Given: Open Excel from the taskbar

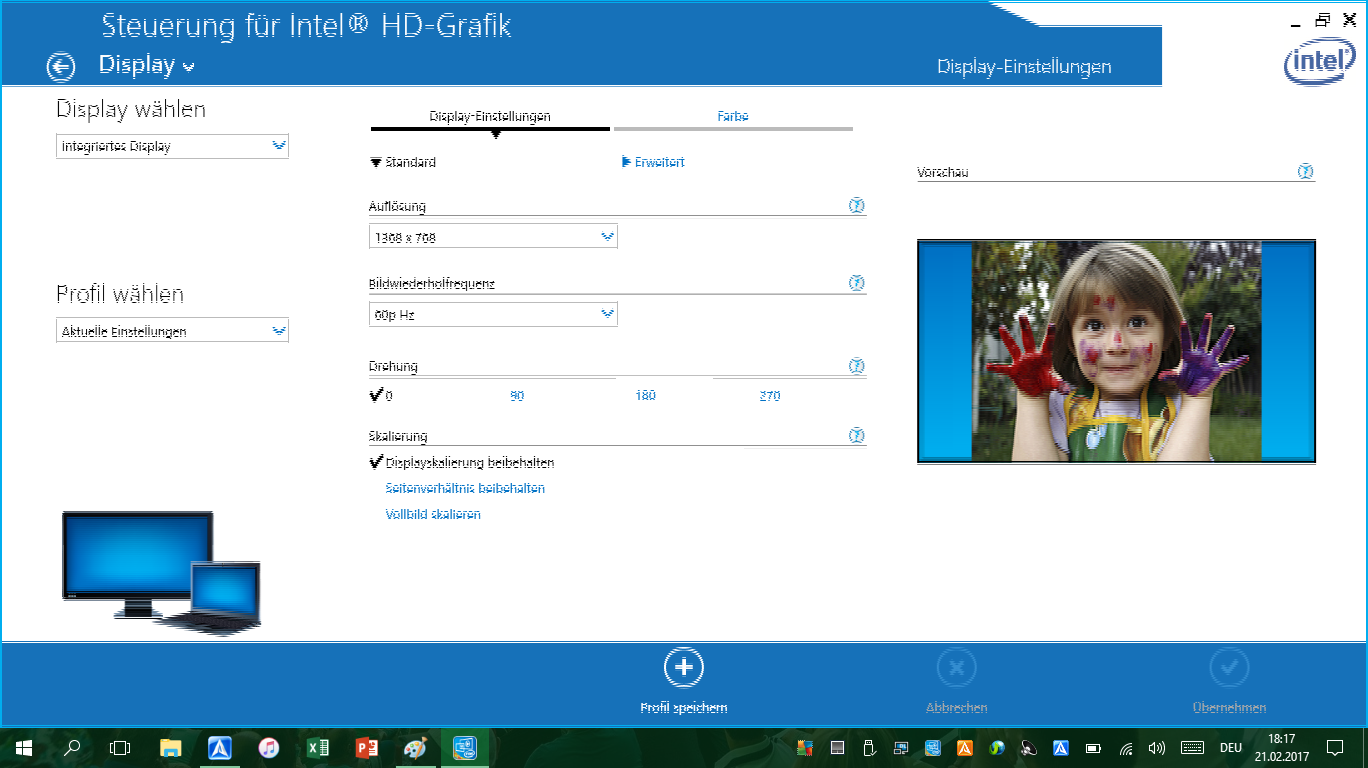Looking at the screenshot, I should (317, 748).
